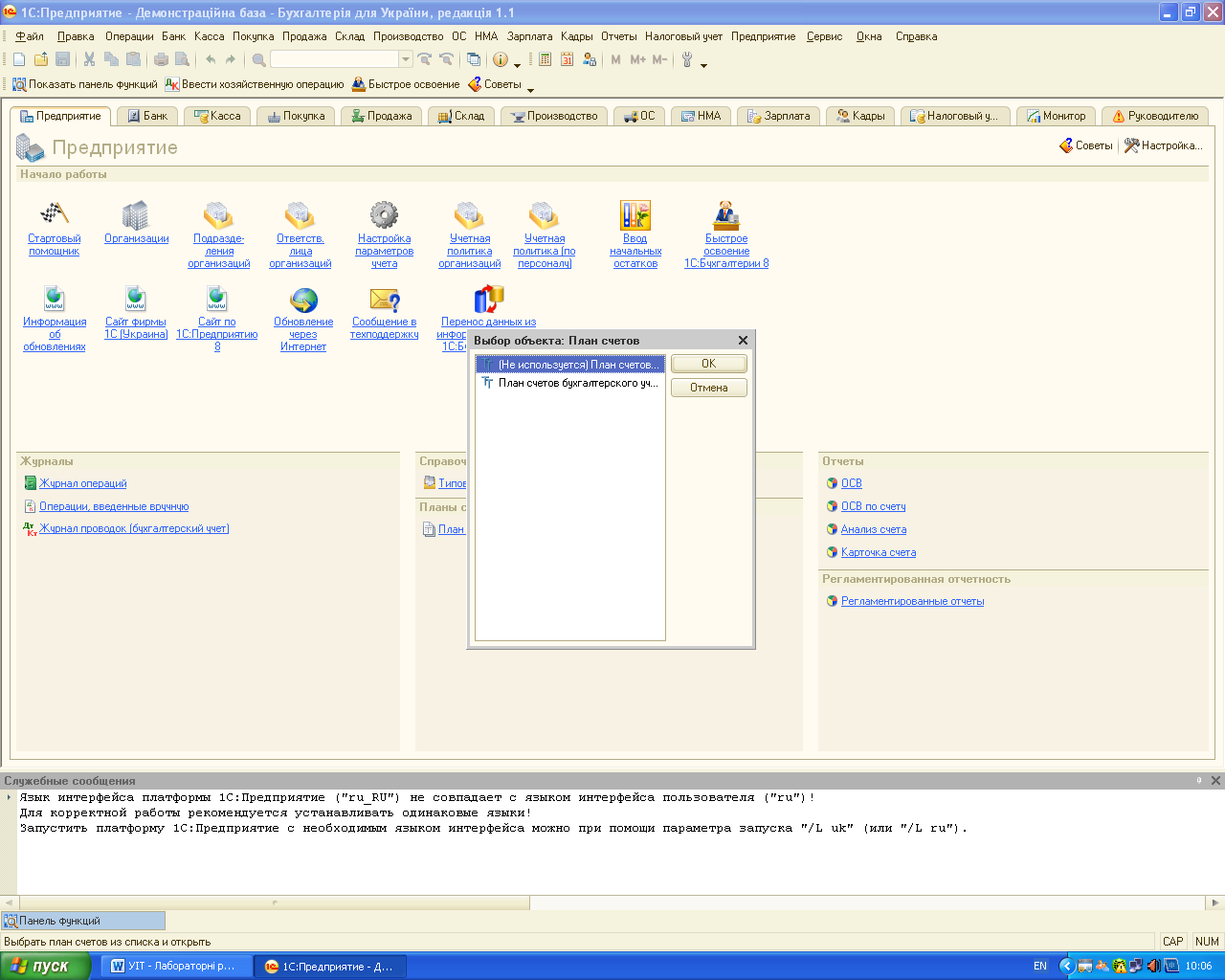Open the Calculator toolbar icon
The width and height of the screenshot is (1225, 980).
pos(545,59)
